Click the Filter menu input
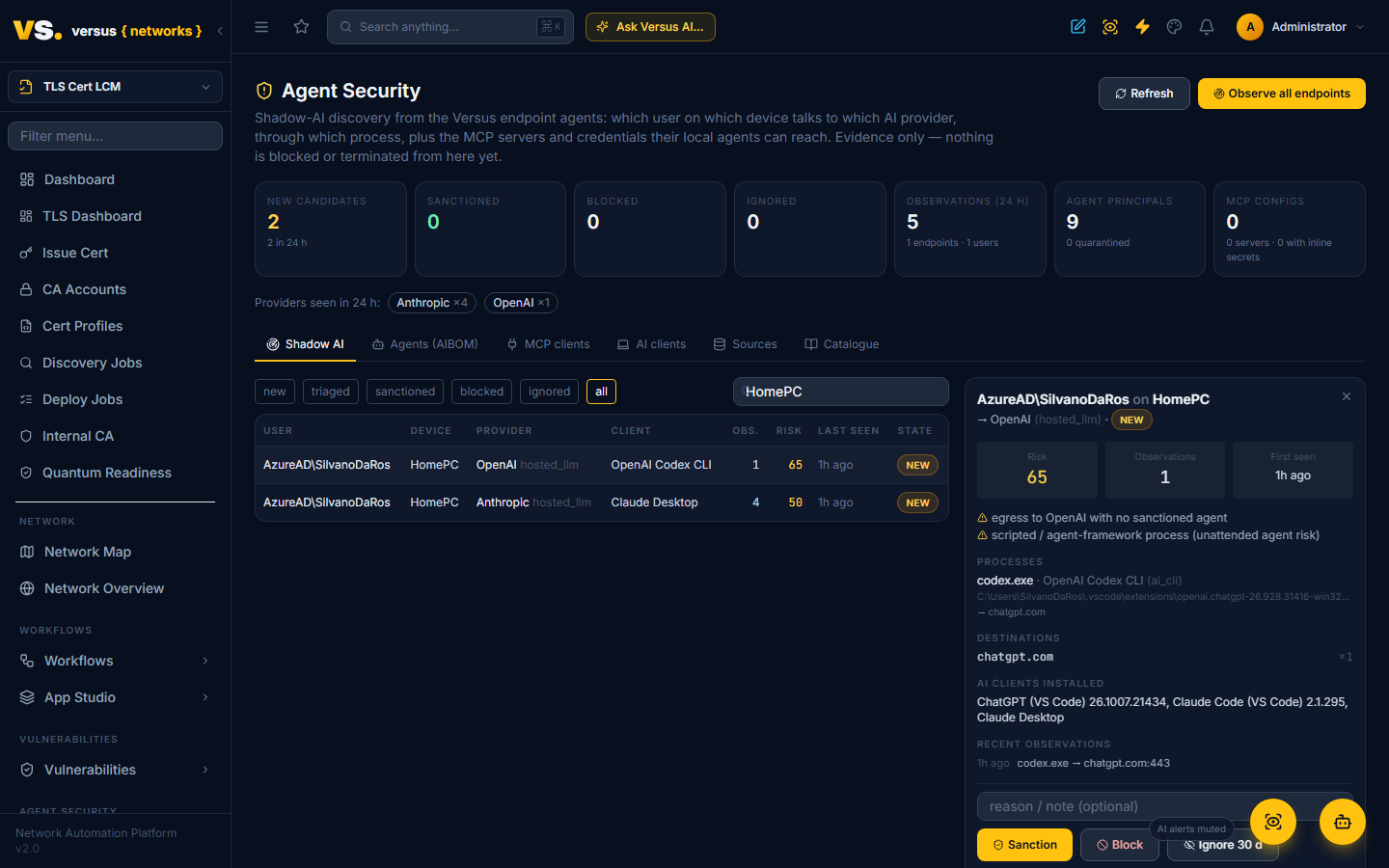Image resolution: width=1389 pixels, height=868 pixels. [x=115, y=136]
